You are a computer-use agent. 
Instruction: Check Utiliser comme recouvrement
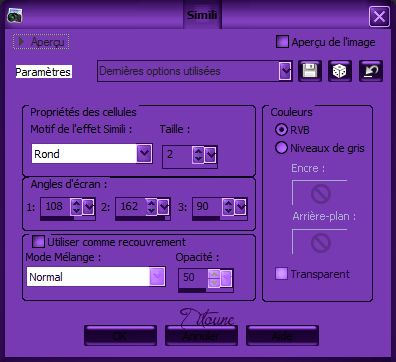(x=38, y=242)
